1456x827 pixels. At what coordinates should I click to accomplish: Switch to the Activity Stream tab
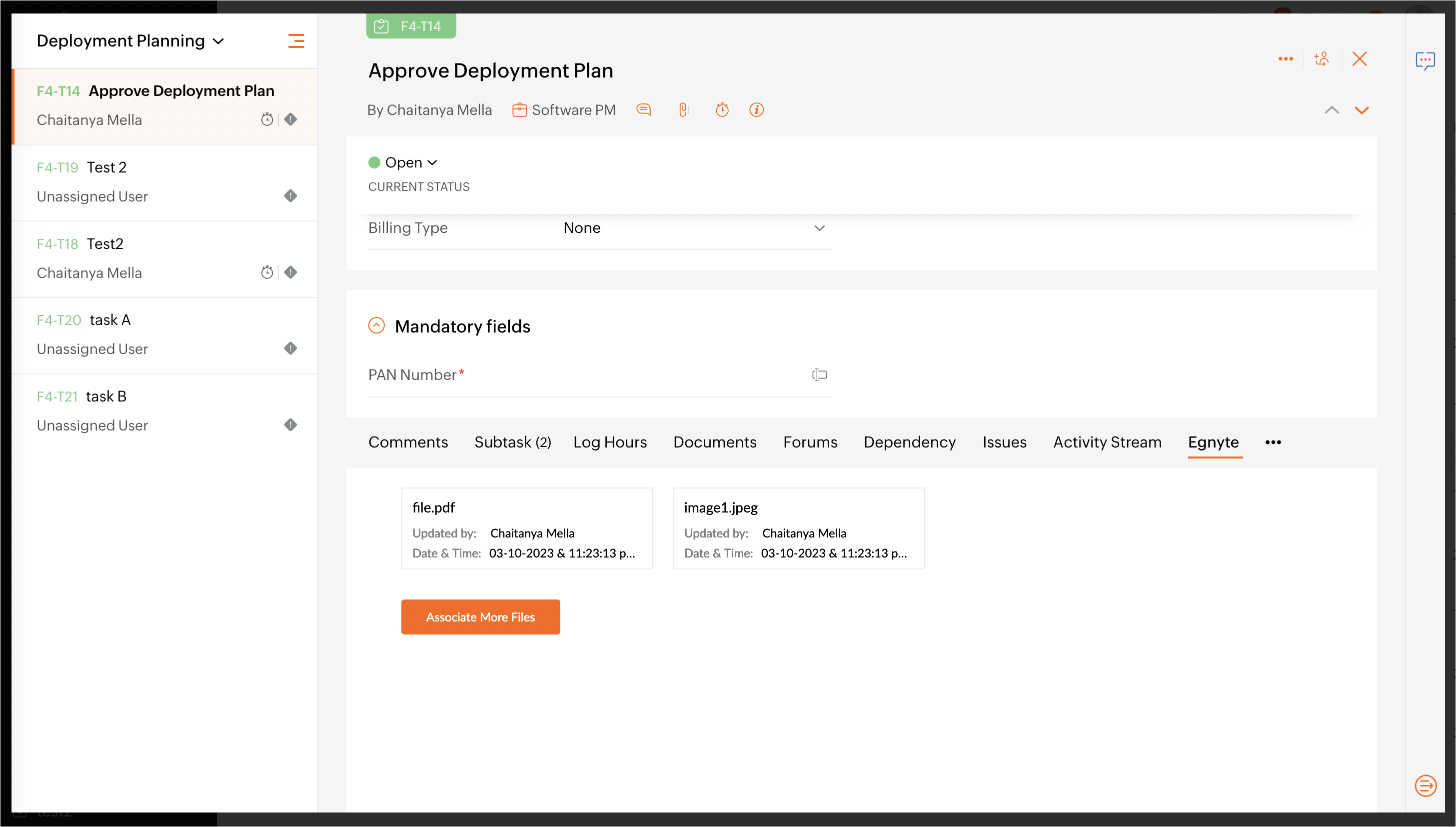[1107, 442]
